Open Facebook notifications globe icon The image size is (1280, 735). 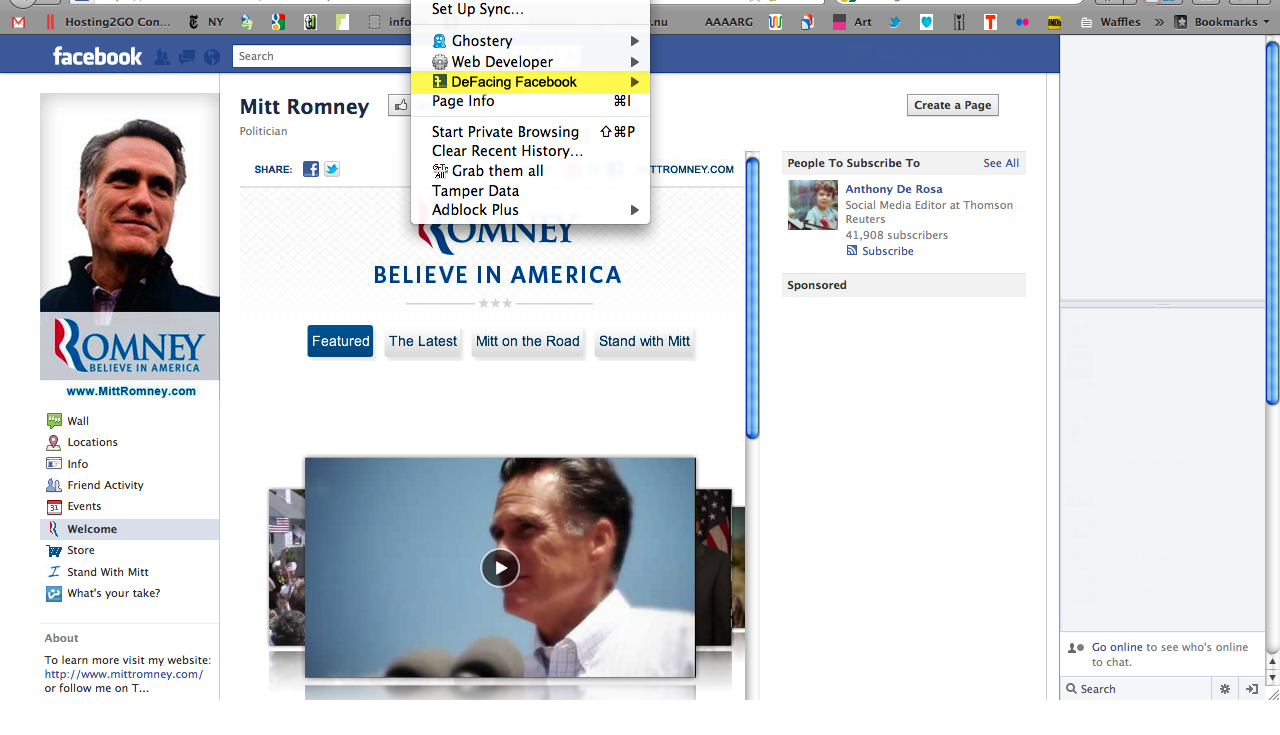point(211,57)
